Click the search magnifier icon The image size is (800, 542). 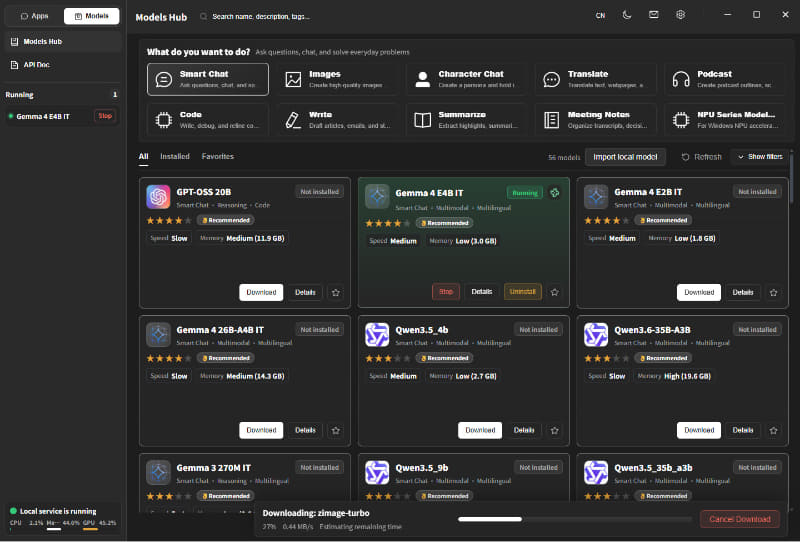point(203,16)
